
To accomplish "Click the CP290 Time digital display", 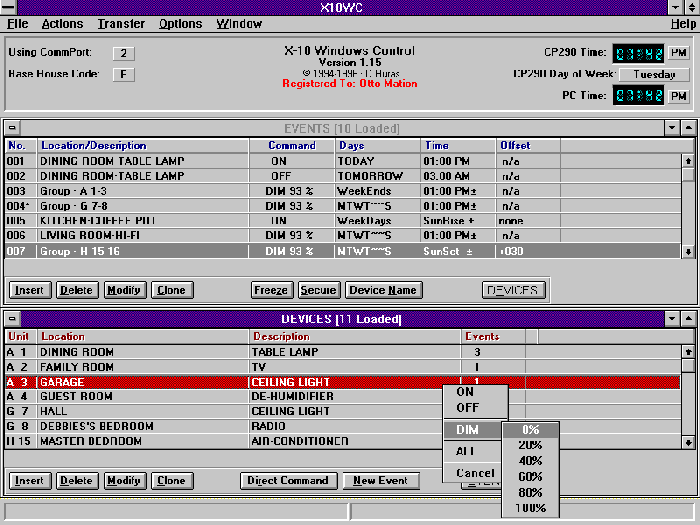I will point(638,54).
